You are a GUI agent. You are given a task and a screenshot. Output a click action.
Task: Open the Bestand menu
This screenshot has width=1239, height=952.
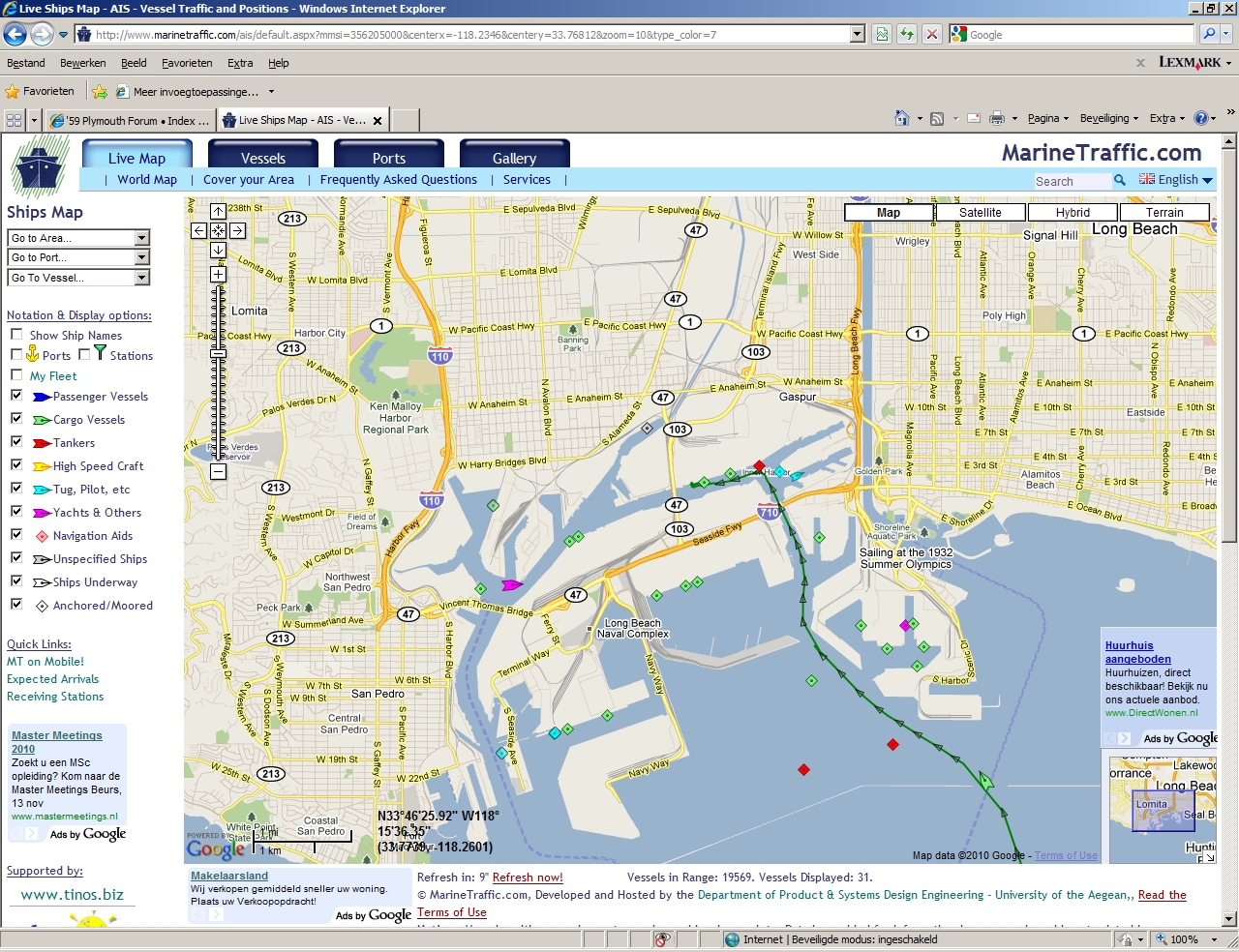tap(26, 63)
